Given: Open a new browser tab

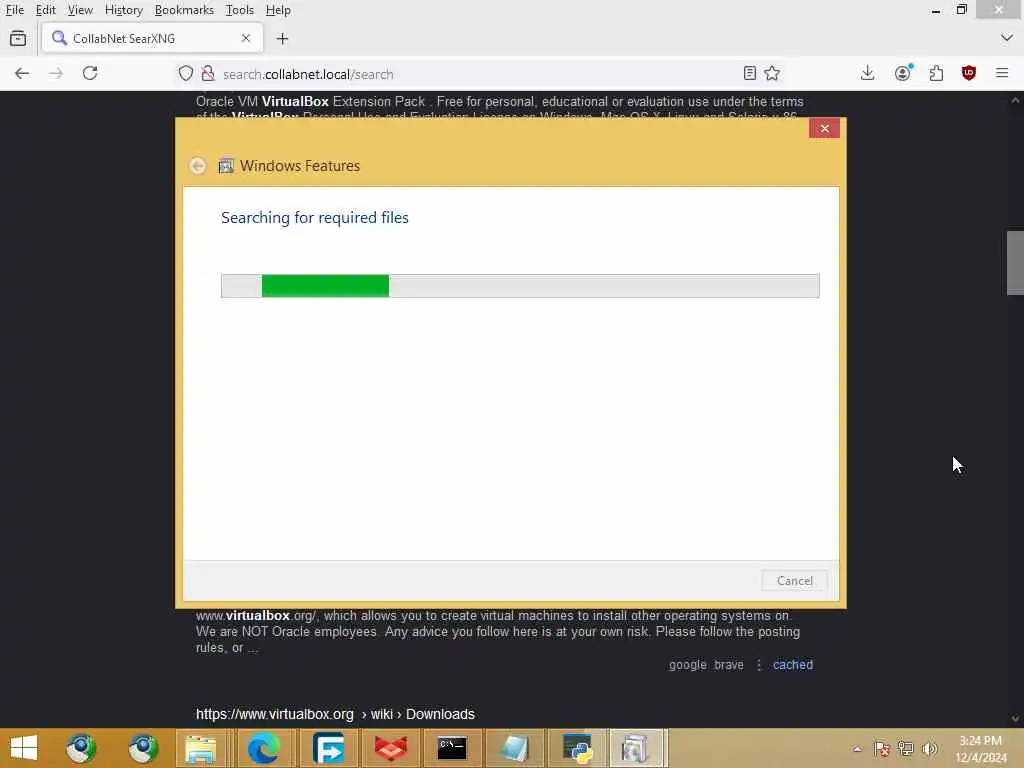Looking at the screenshot, I should point(282,39).
